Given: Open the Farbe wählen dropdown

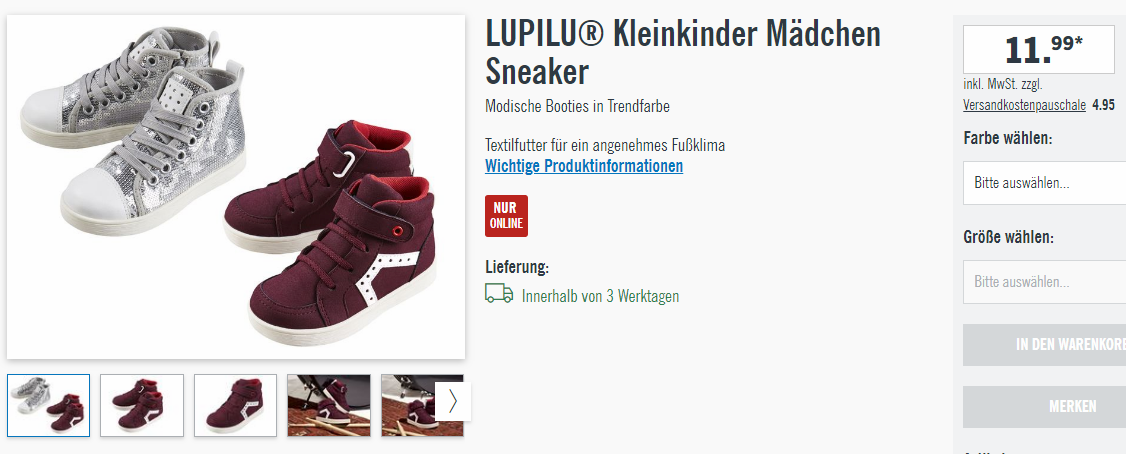Looking at the screenshot, I should point(1045,182).
